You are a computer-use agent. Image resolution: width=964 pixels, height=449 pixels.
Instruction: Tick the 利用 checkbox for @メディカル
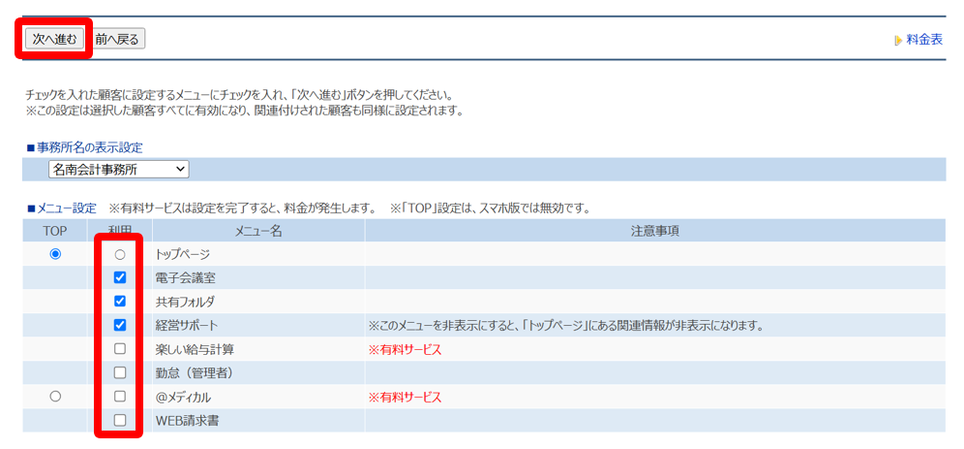click(x=120, y=397)
